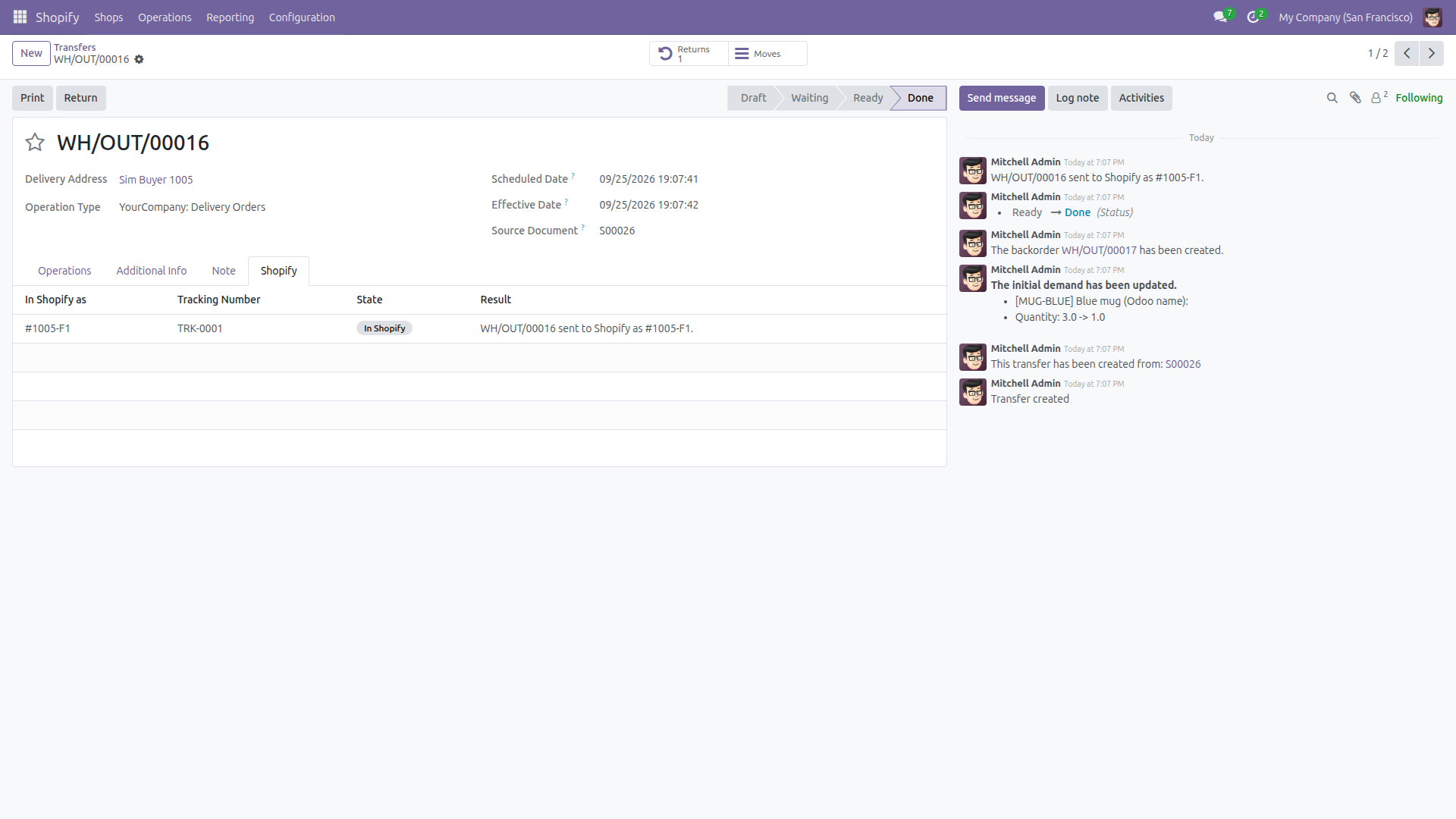This screenshot has height=819, width=1456.
Task: Open company switcher My Company (San Francisco)
Action: coord(1345,17)
